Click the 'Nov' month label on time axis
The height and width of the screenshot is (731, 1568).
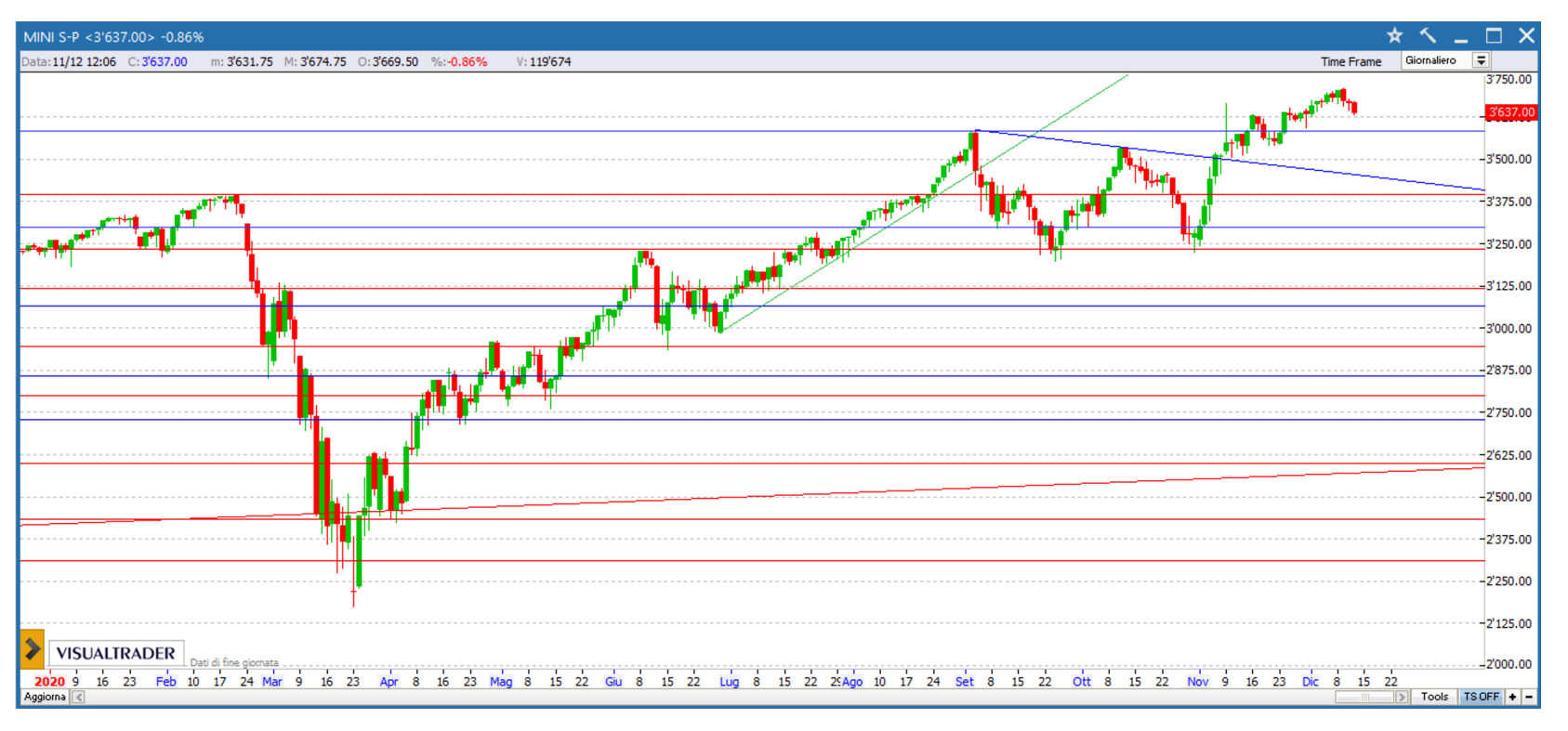(1198, 681)
